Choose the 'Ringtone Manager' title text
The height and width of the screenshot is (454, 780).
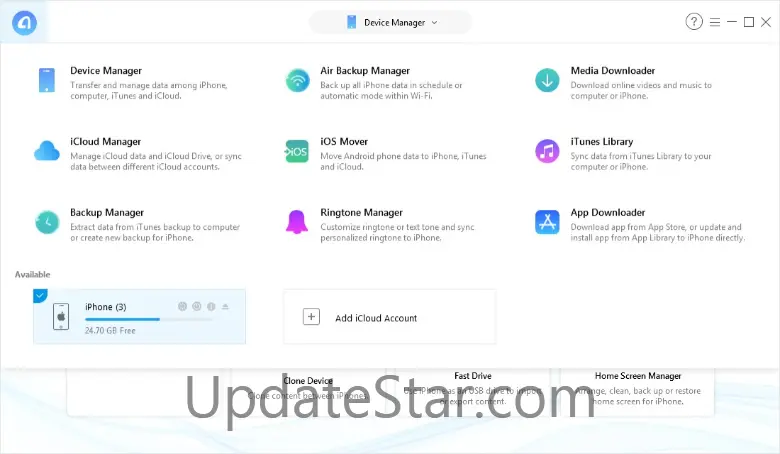[x=362, y=212]
